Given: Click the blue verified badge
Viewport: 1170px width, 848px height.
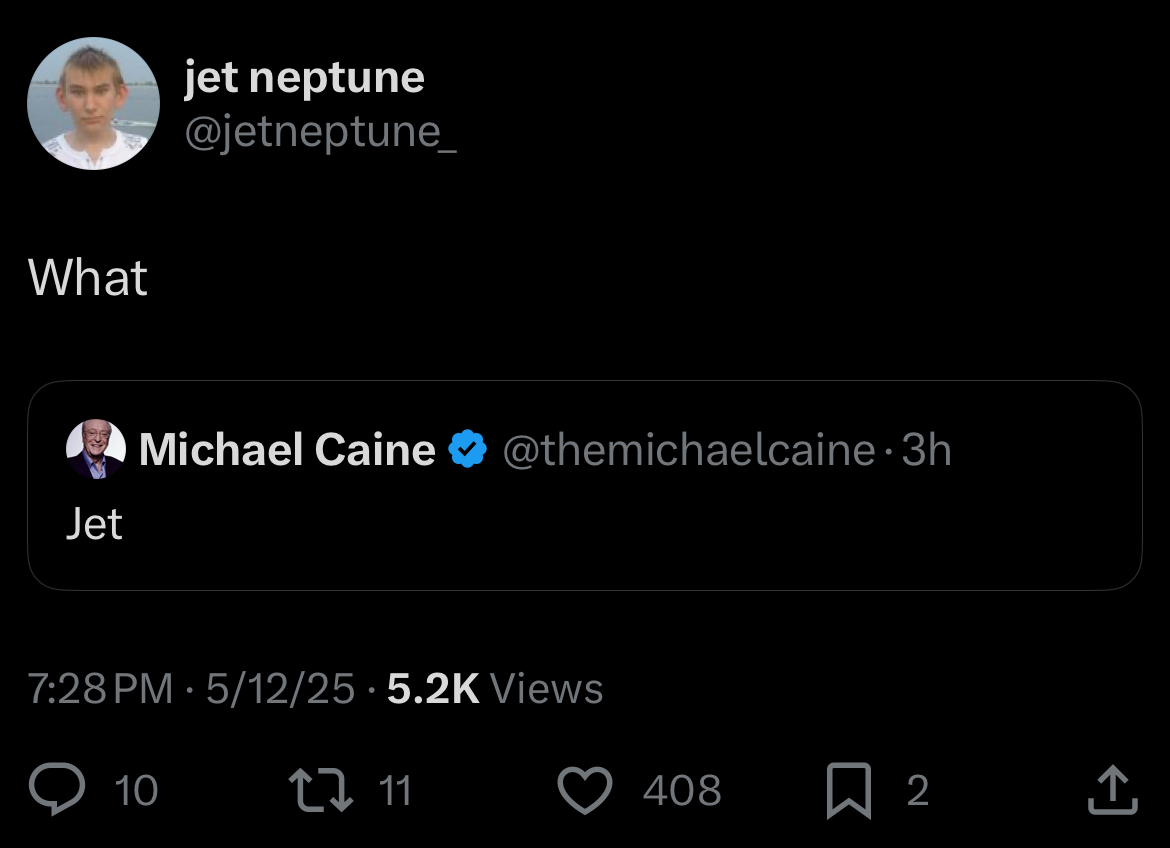Looking at the screenshot, I should 467,450.
